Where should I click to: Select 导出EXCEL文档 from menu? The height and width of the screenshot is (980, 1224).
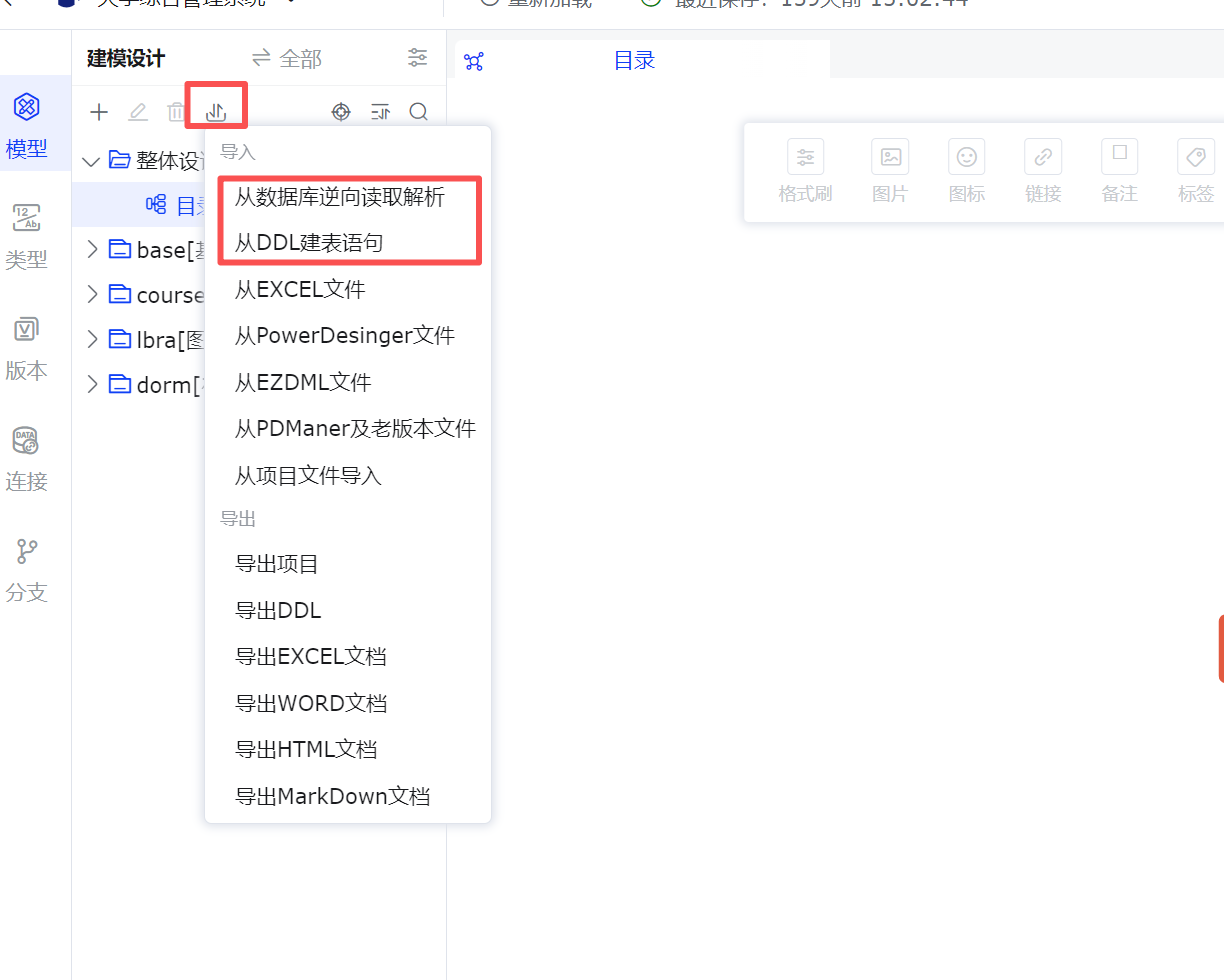pyautogui.click(x=310, y=656)
